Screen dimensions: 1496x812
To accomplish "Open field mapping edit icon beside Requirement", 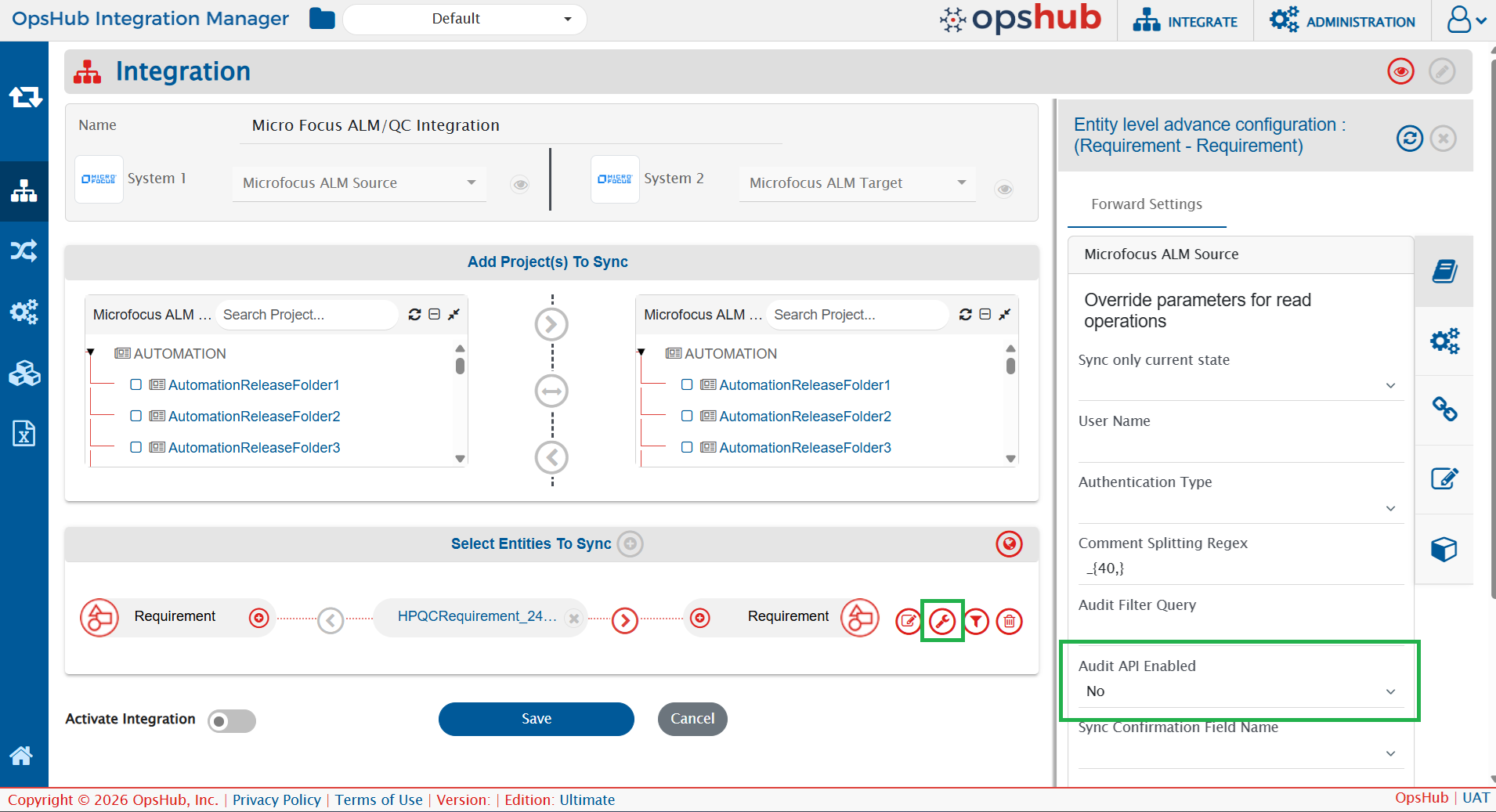I will (909, 622).
